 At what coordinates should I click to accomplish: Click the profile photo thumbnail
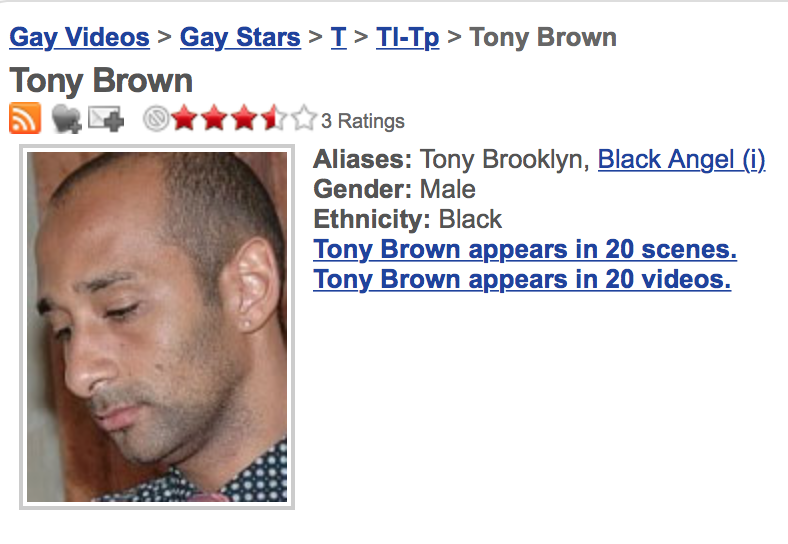[x=157, y=326]
